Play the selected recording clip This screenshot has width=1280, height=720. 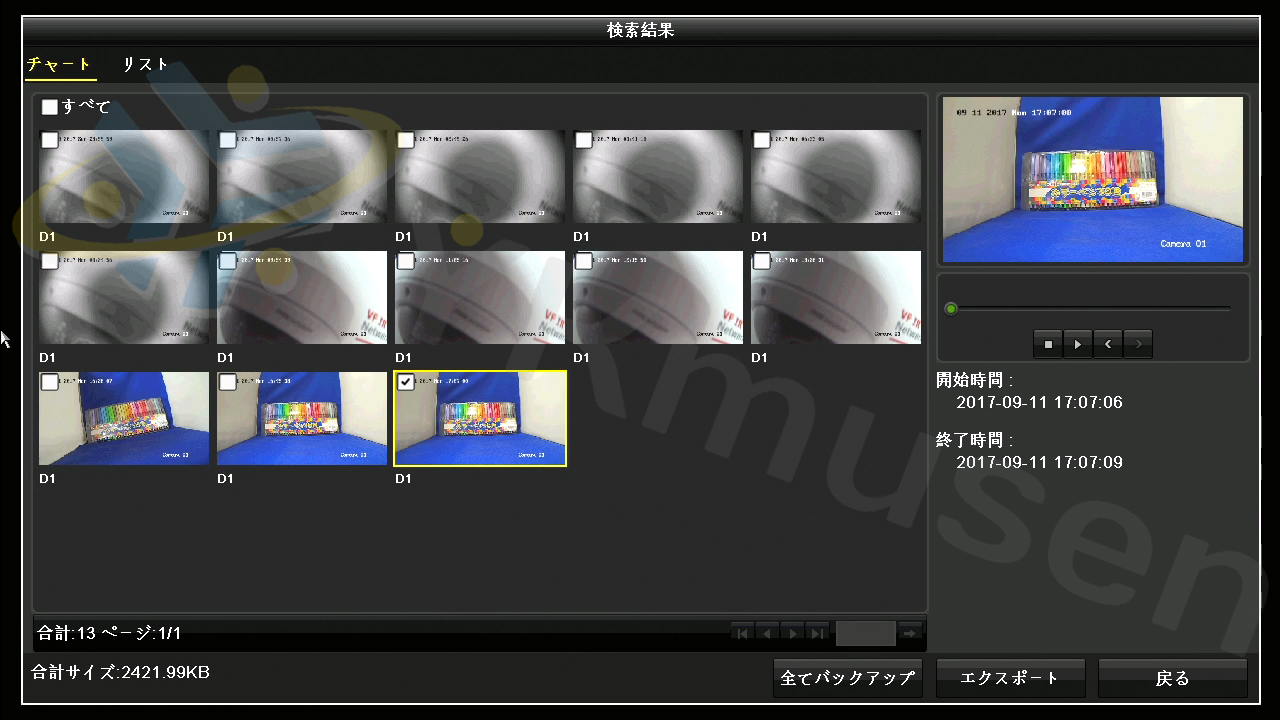coord(1077,344)
